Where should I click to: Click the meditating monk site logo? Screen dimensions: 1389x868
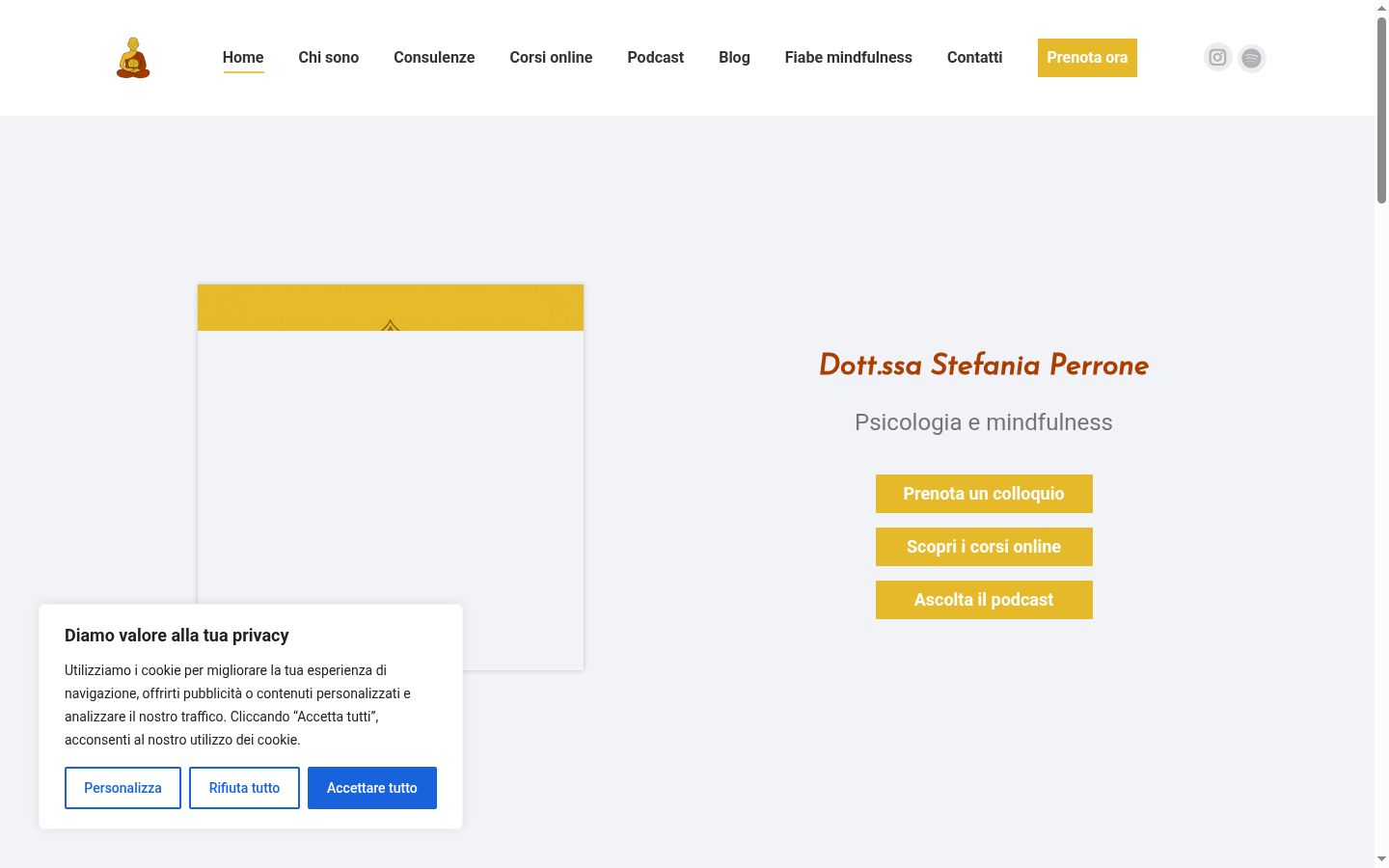coord(133,58)
